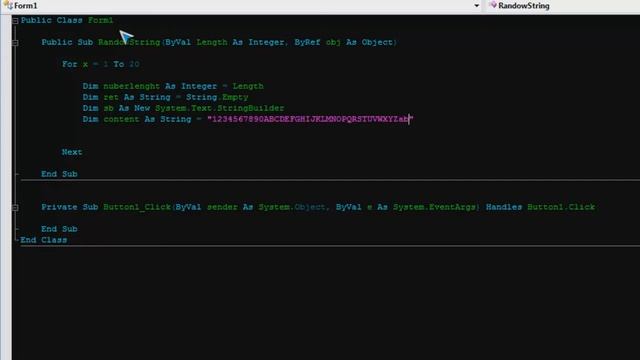Click the 'Public Class Form1' line

[67, 20]
